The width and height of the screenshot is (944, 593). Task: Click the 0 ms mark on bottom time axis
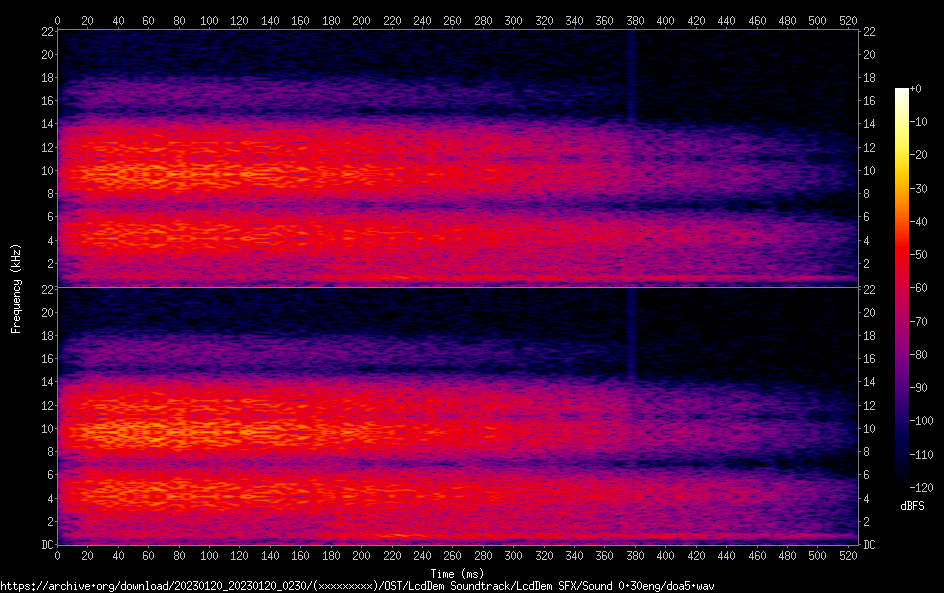(x=58, y=556)
